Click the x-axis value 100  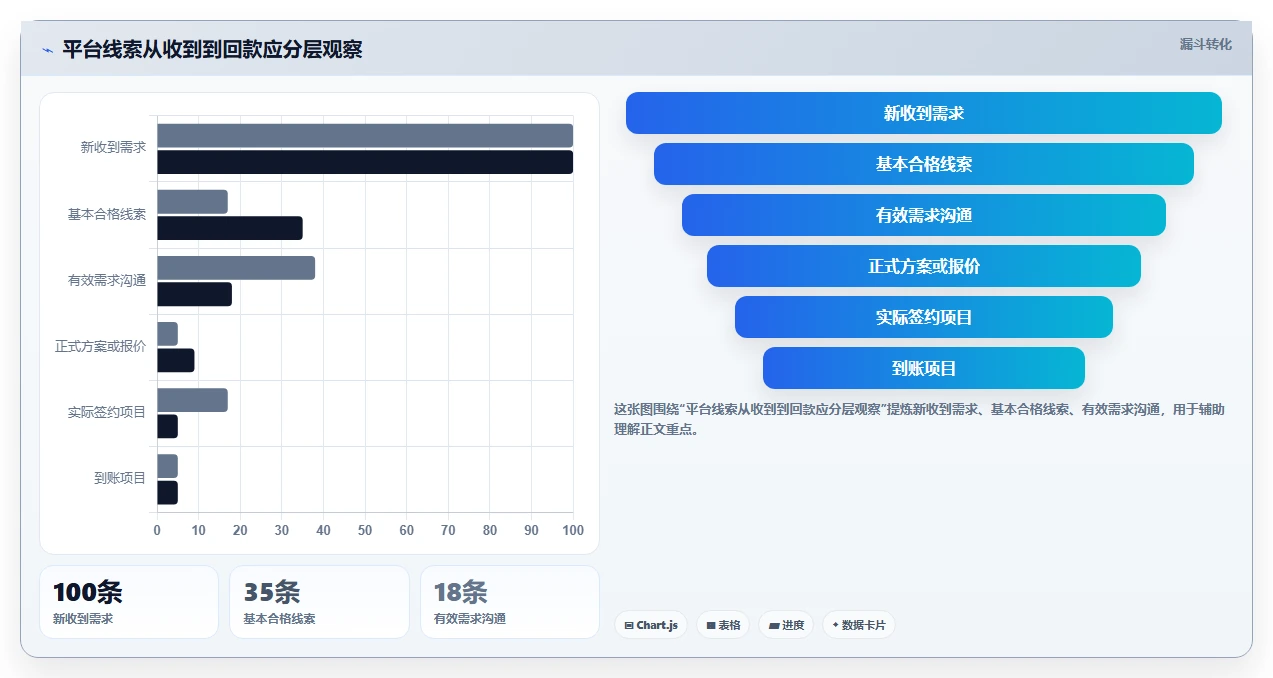pos(573,530)
